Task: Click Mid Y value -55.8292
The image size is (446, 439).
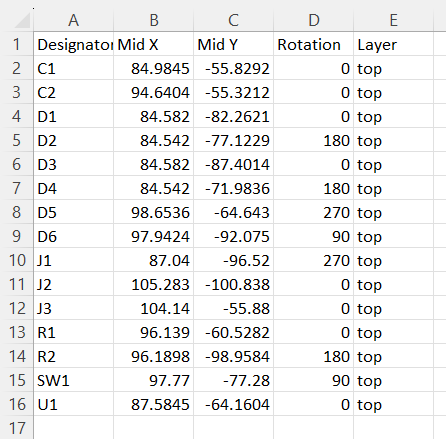Action: pos(234,68)
